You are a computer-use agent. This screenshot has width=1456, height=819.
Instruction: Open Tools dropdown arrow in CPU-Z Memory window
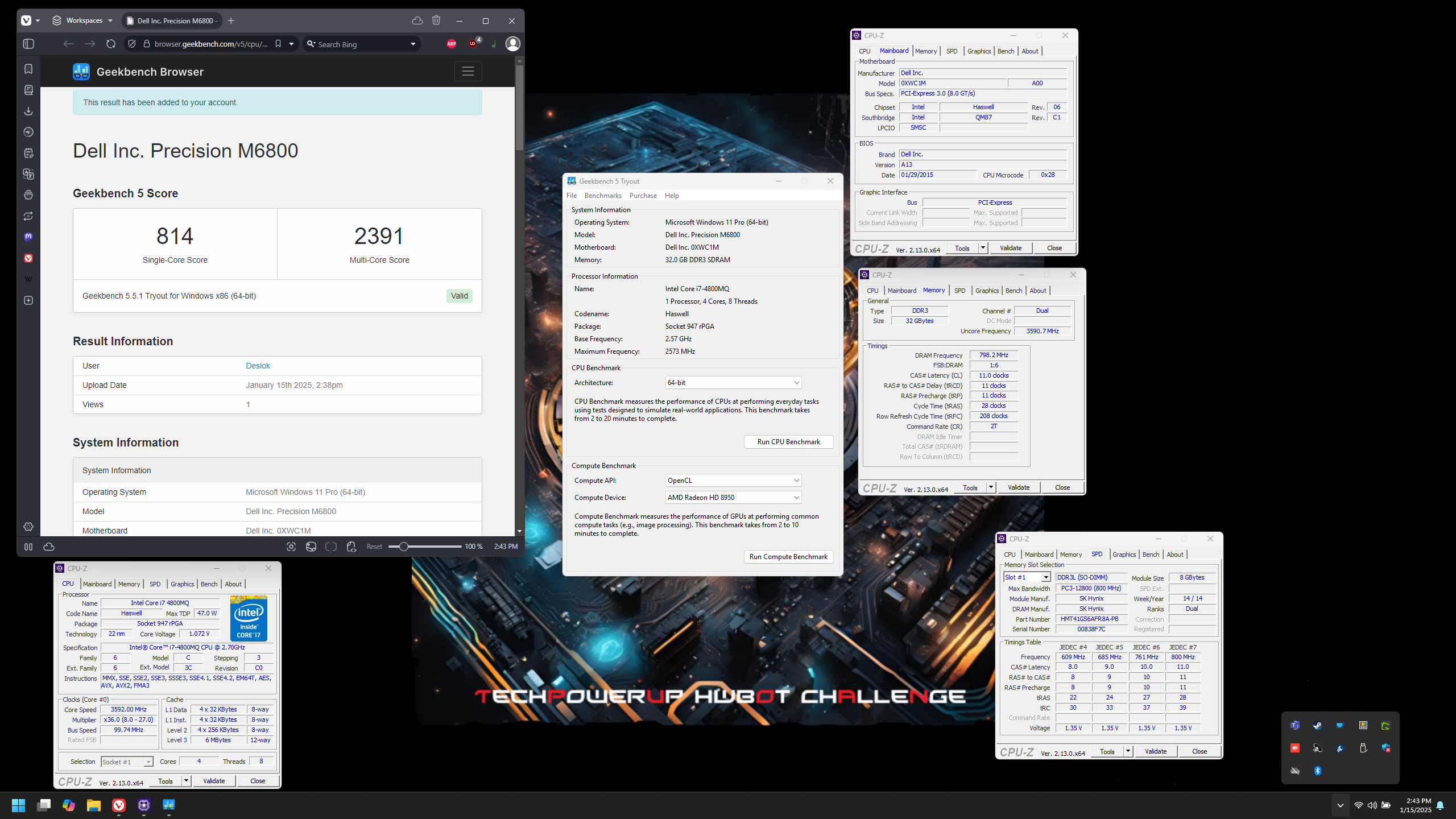[991, 487]
